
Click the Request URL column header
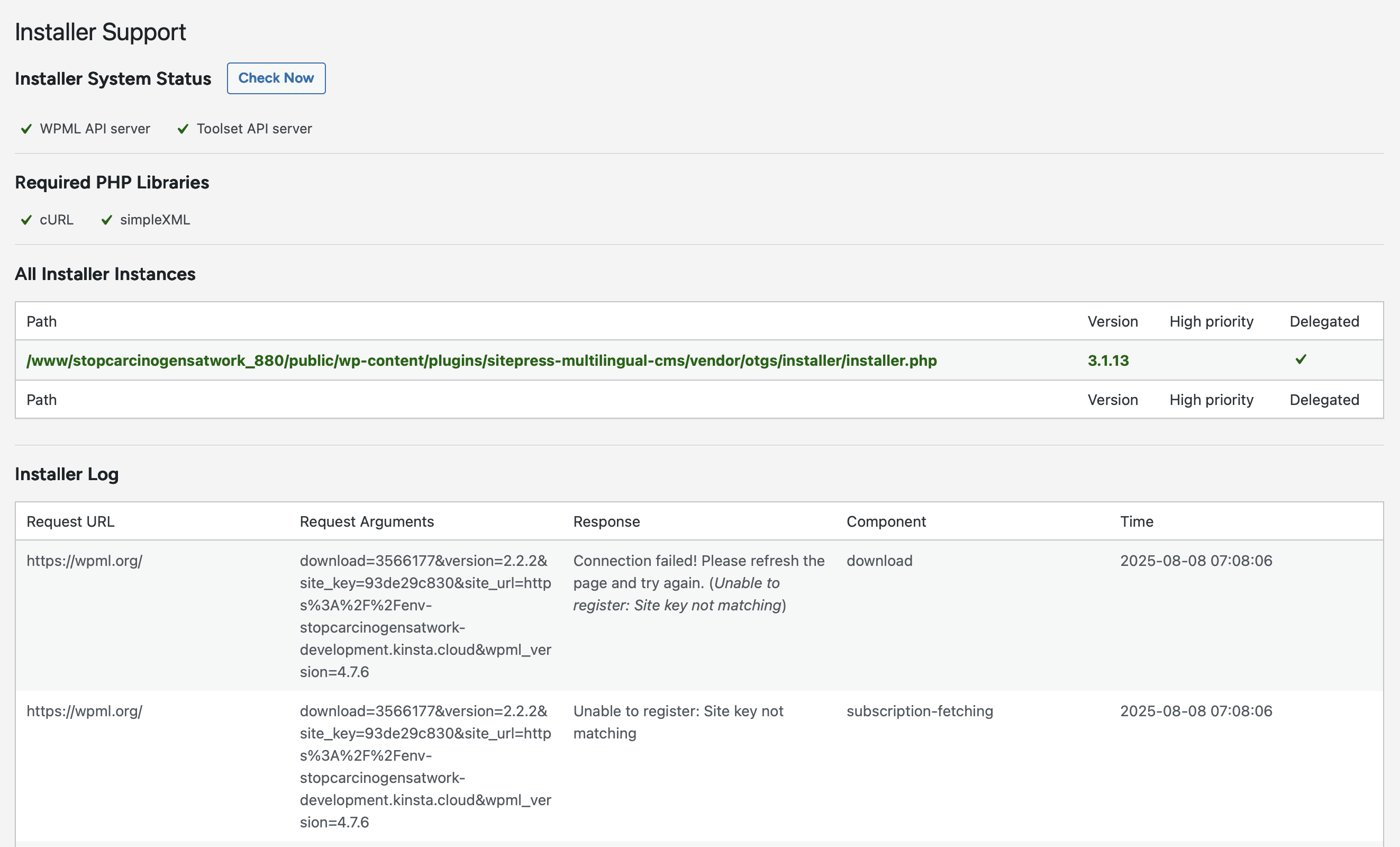point(70,521)
